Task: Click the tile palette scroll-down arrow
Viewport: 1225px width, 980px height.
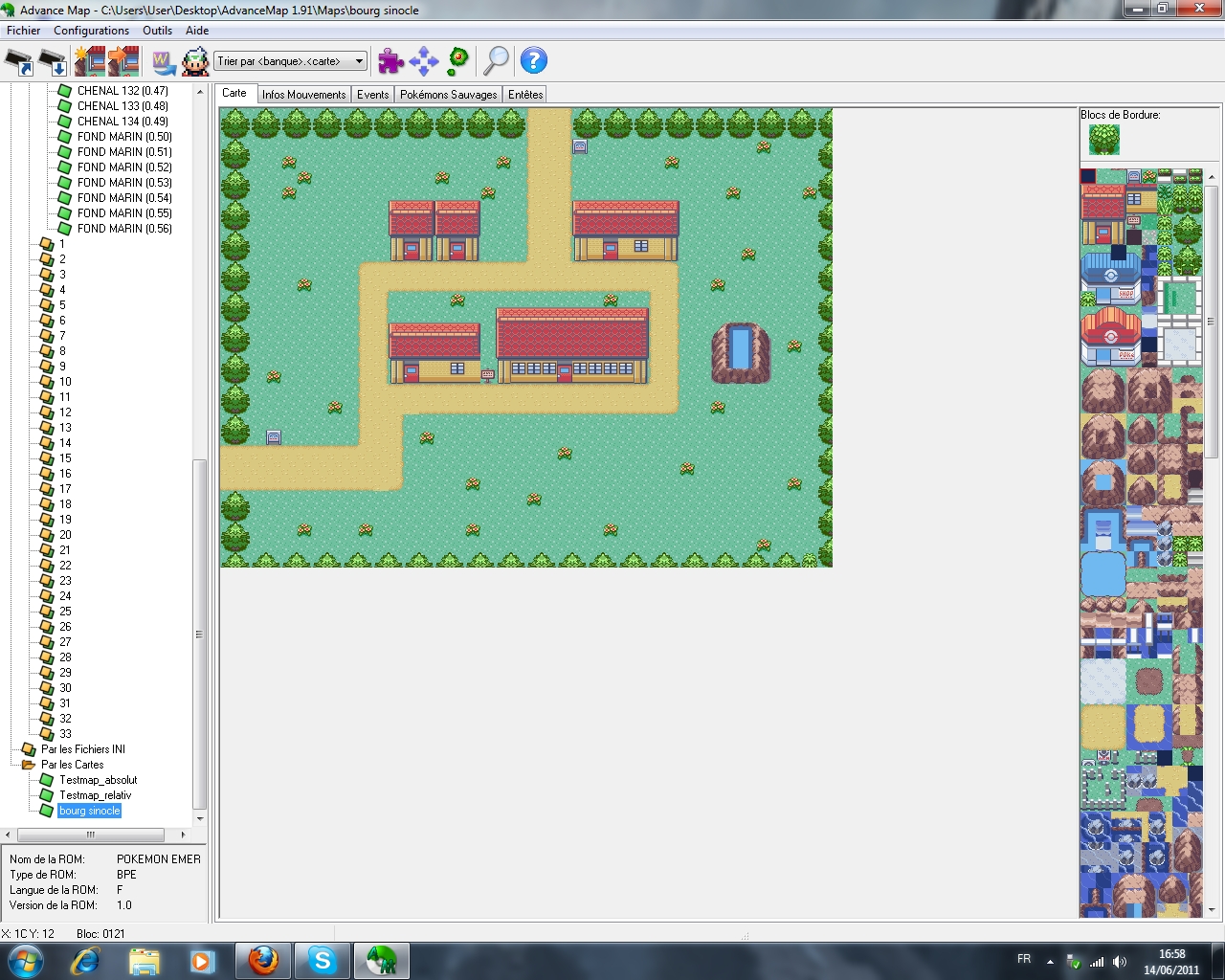Action: (1212, 909)
